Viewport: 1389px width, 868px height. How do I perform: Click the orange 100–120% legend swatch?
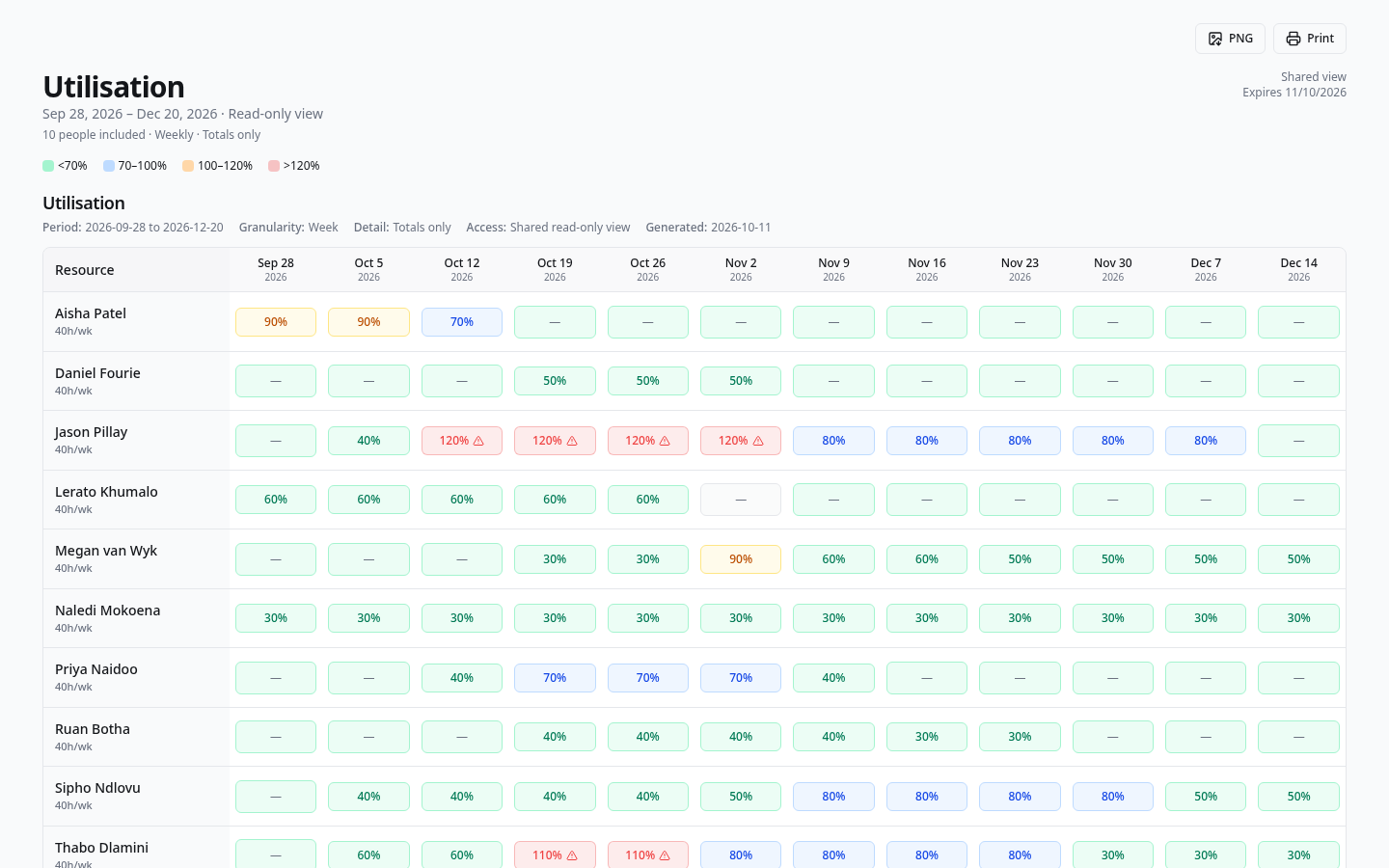pos(188,166)
